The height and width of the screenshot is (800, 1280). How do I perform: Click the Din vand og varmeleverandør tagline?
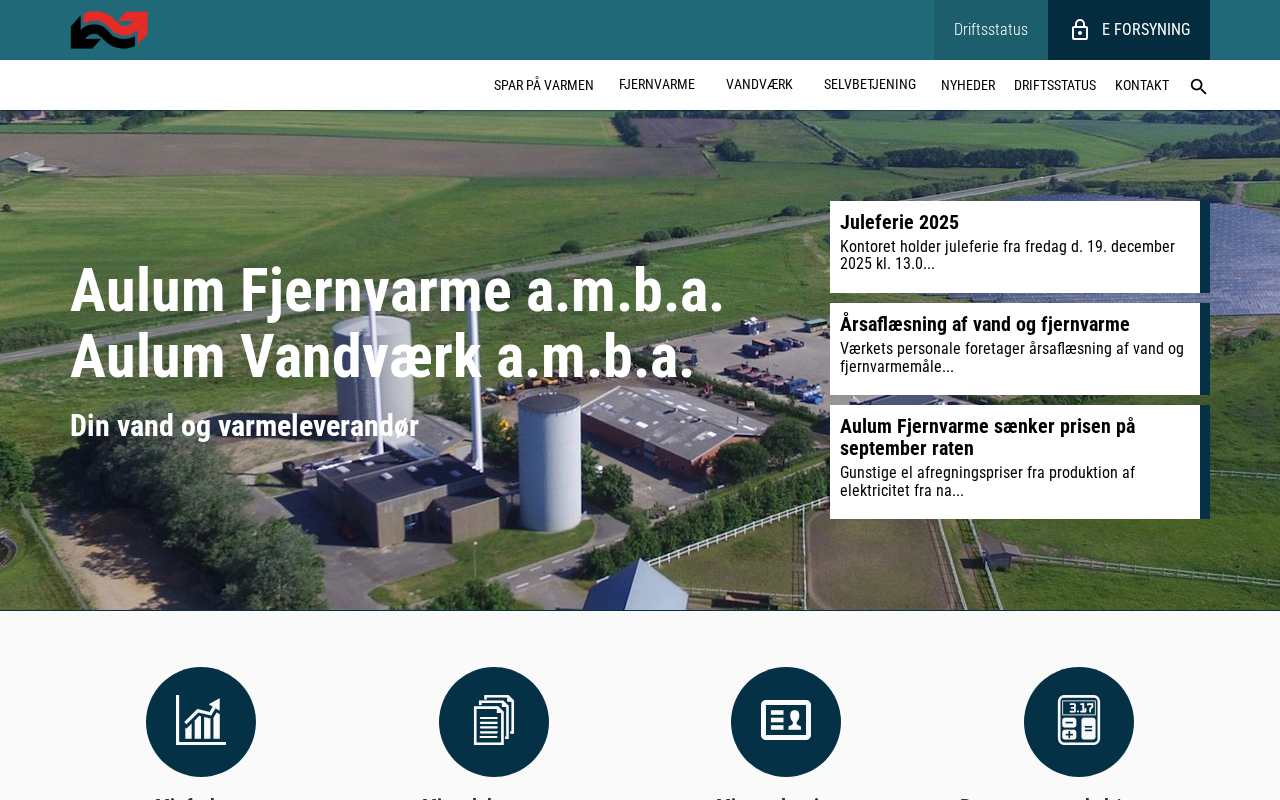(244, 426)
